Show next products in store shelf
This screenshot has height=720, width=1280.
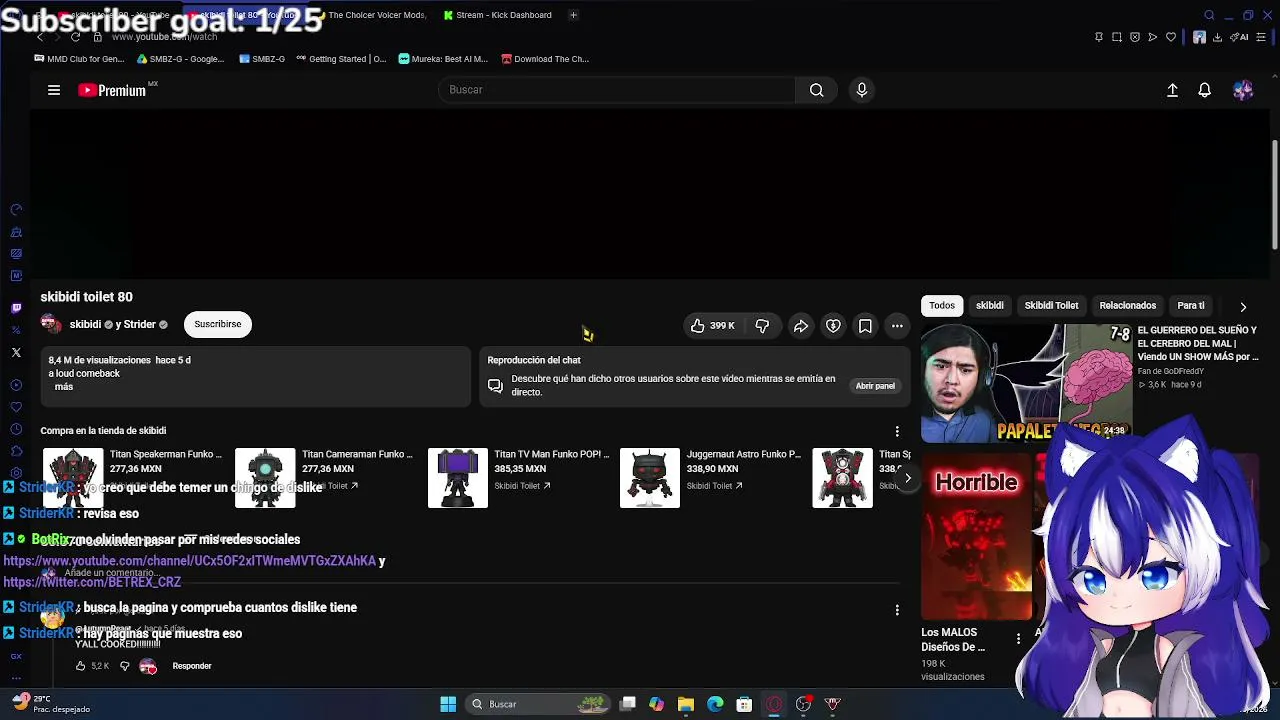coord(907,478)
